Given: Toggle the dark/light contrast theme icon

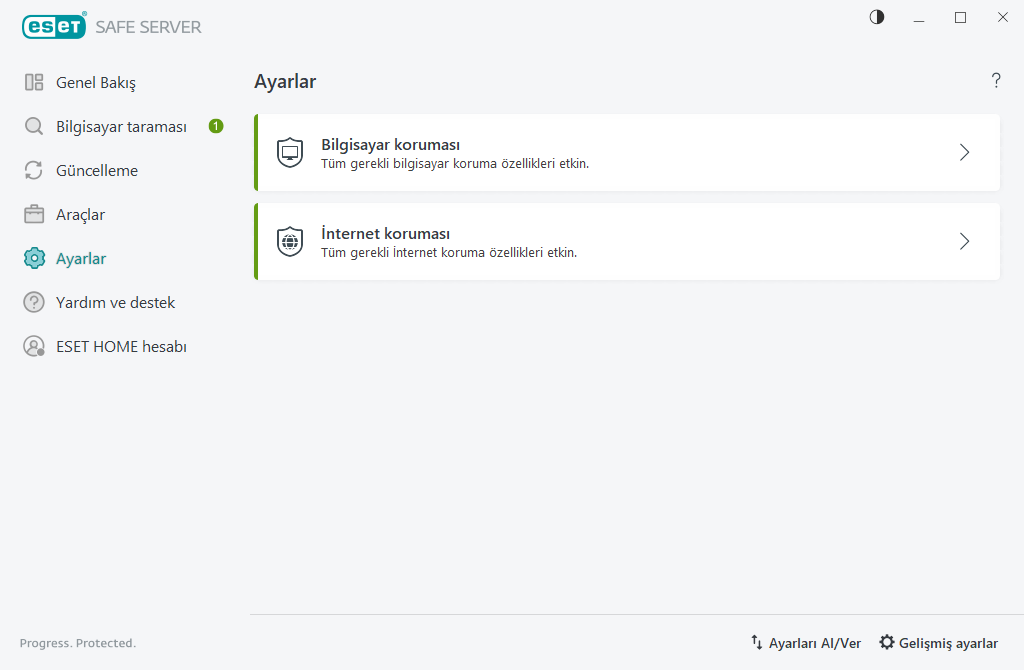Looking at the screenshot, I should (x=877, y=17).
